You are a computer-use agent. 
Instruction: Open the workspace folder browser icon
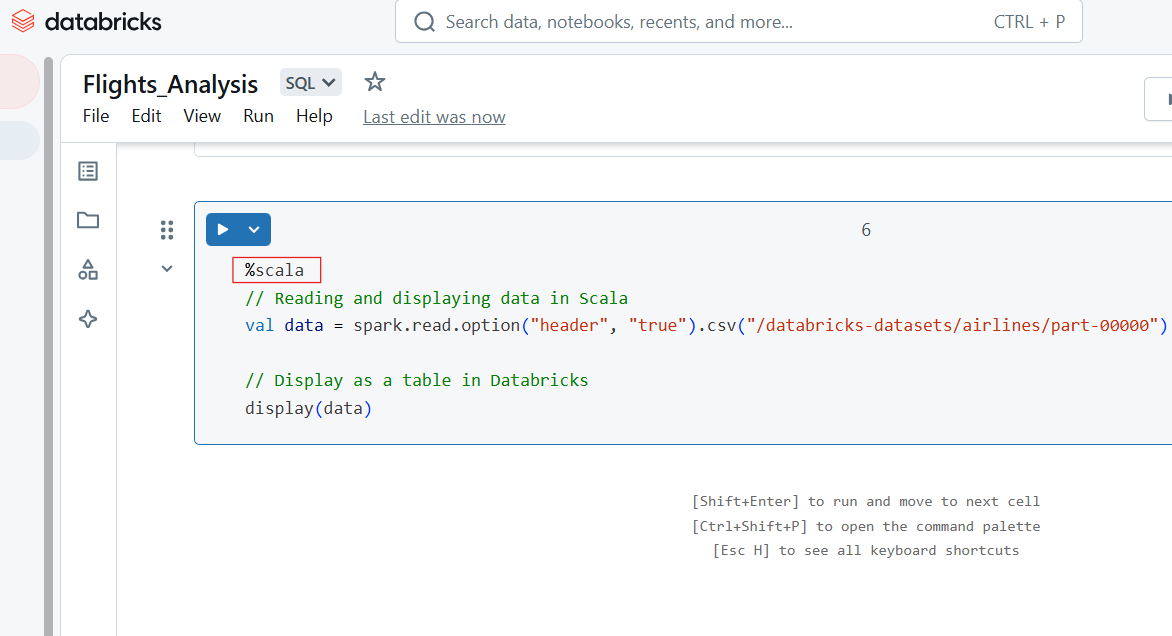[x=88, y=220]
